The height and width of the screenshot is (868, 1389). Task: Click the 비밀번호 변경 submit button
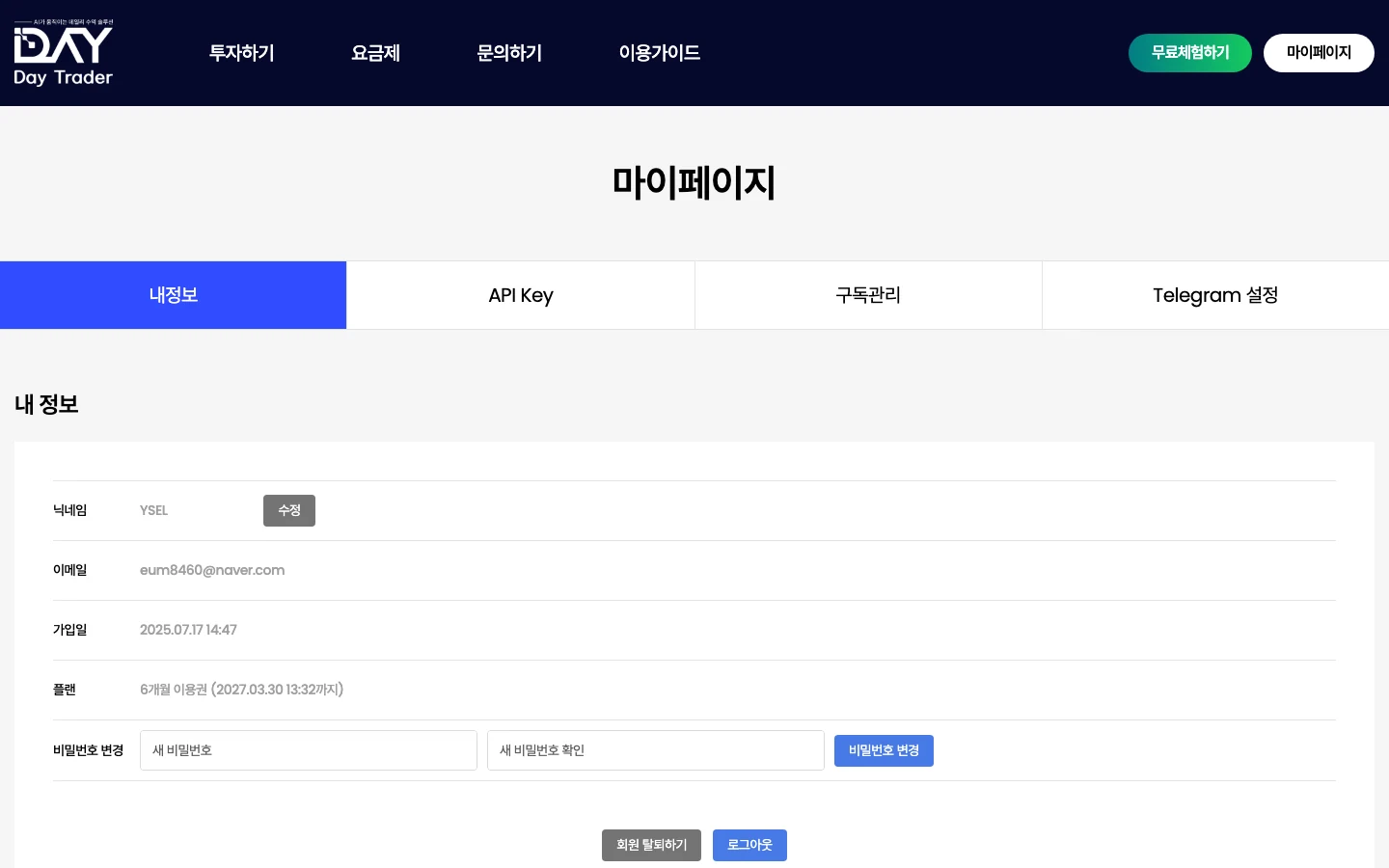[x=884, y=750]
